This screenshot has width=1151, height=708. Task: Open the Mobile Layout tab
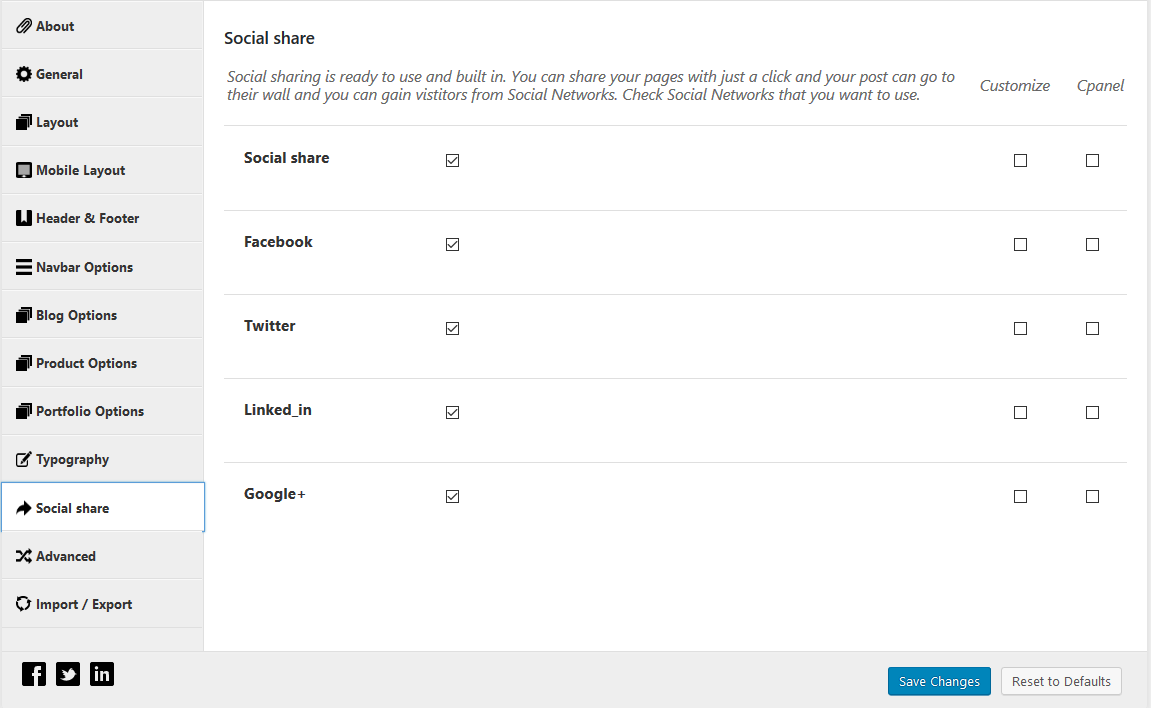coord(80,170)
